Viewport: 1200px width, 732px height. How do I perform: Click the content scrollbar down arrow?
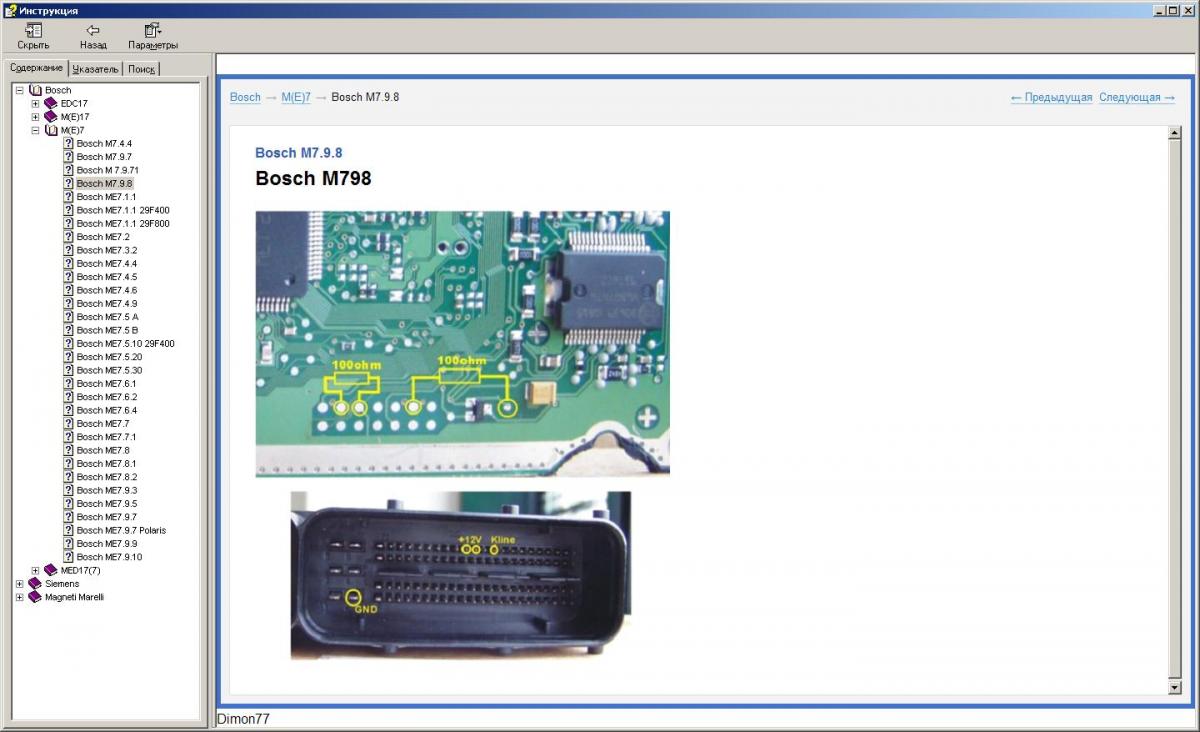[1175, 687]
